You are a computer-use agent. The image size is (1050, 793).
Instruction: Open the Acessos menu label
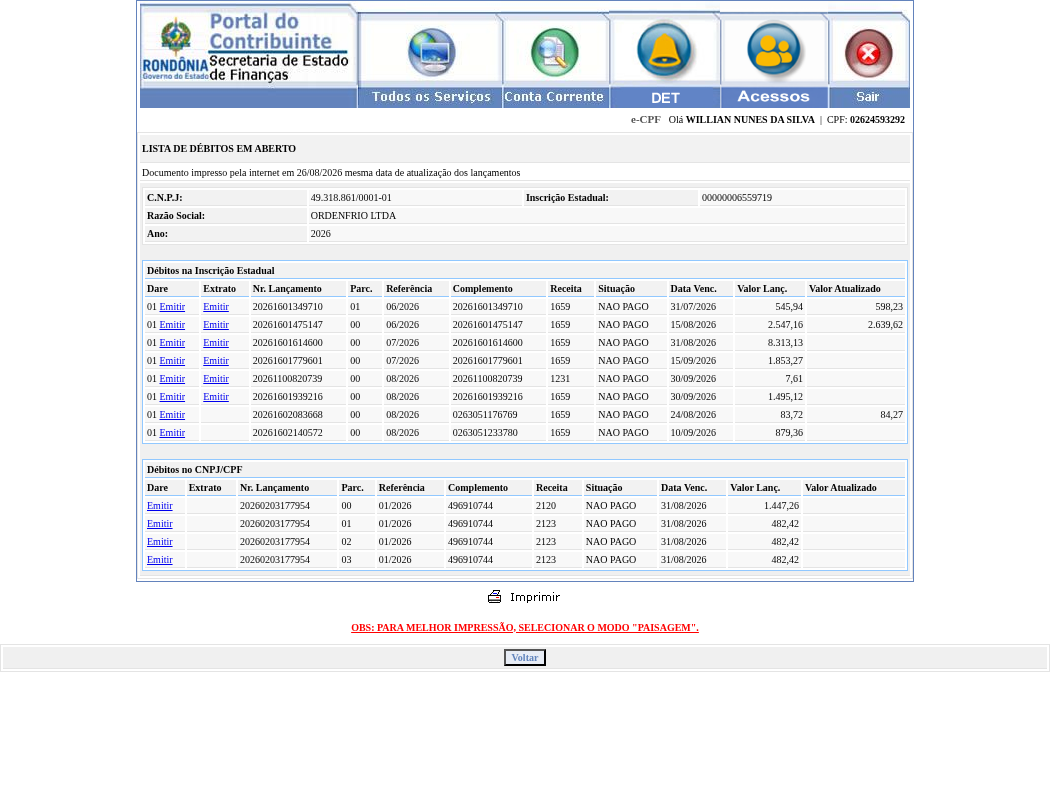click(773, 97)
